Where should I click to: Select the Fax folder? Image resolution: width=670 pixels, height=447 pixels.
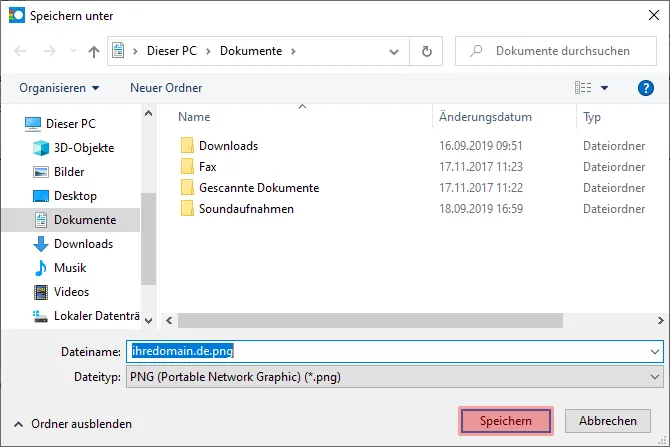click(x=208, y=167)
